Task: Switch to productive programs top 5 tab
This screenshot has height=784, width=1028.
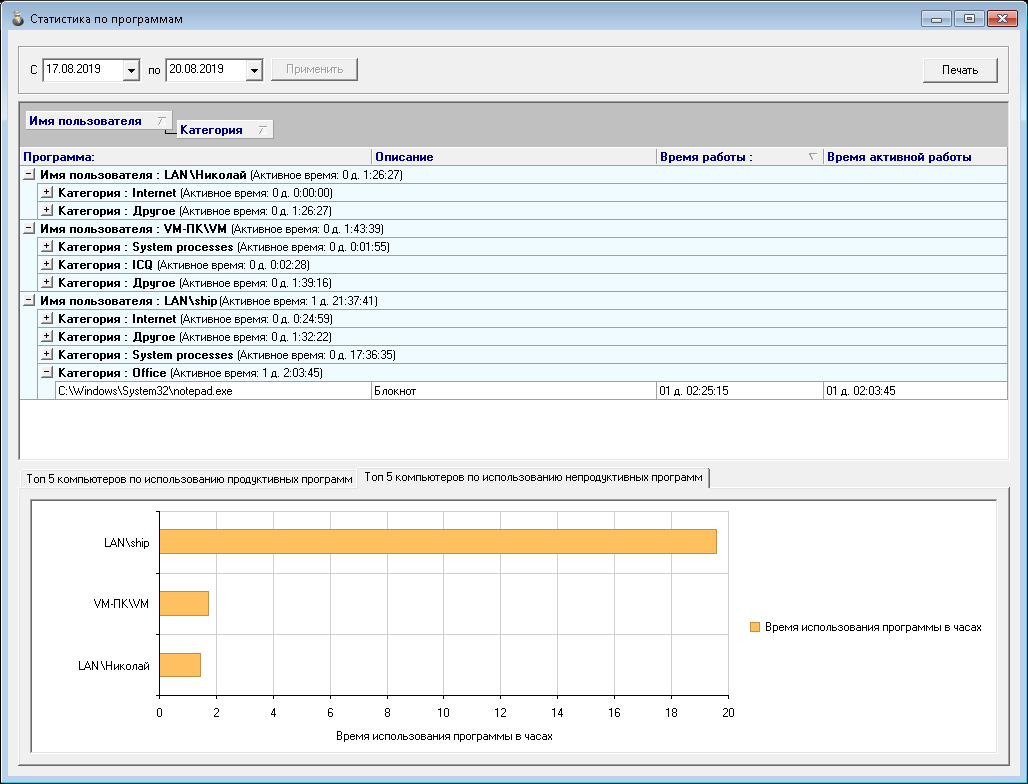Action: 190,480
